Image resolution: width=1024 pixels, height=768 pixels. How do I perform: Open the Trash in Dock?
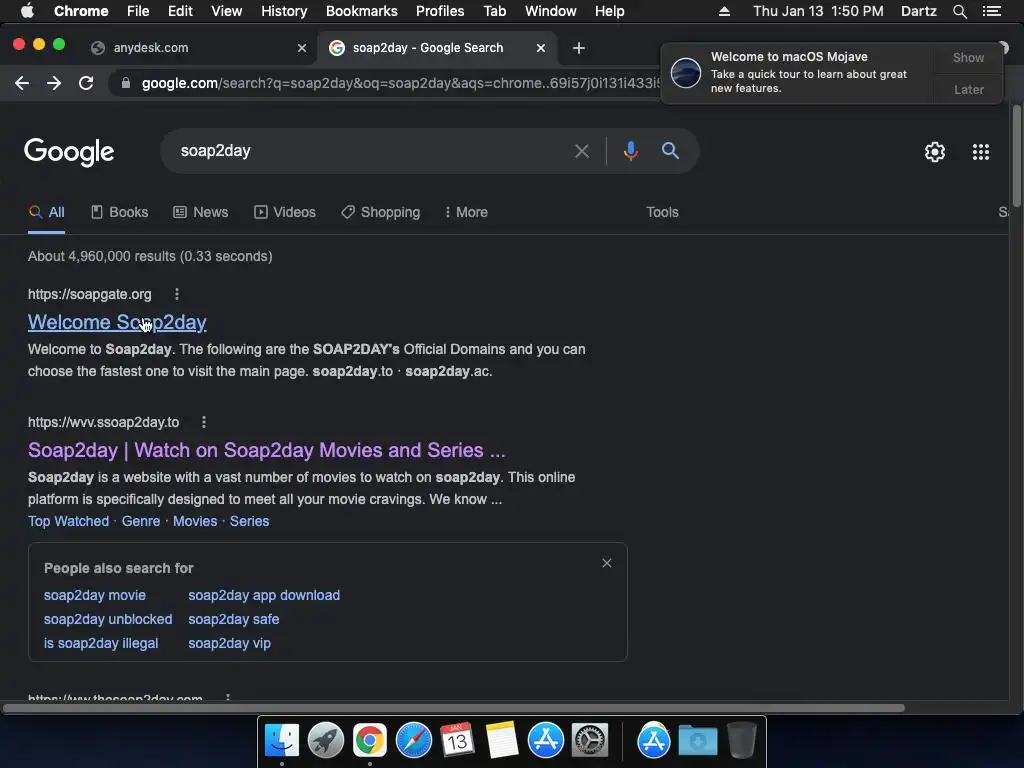point(742,741)
